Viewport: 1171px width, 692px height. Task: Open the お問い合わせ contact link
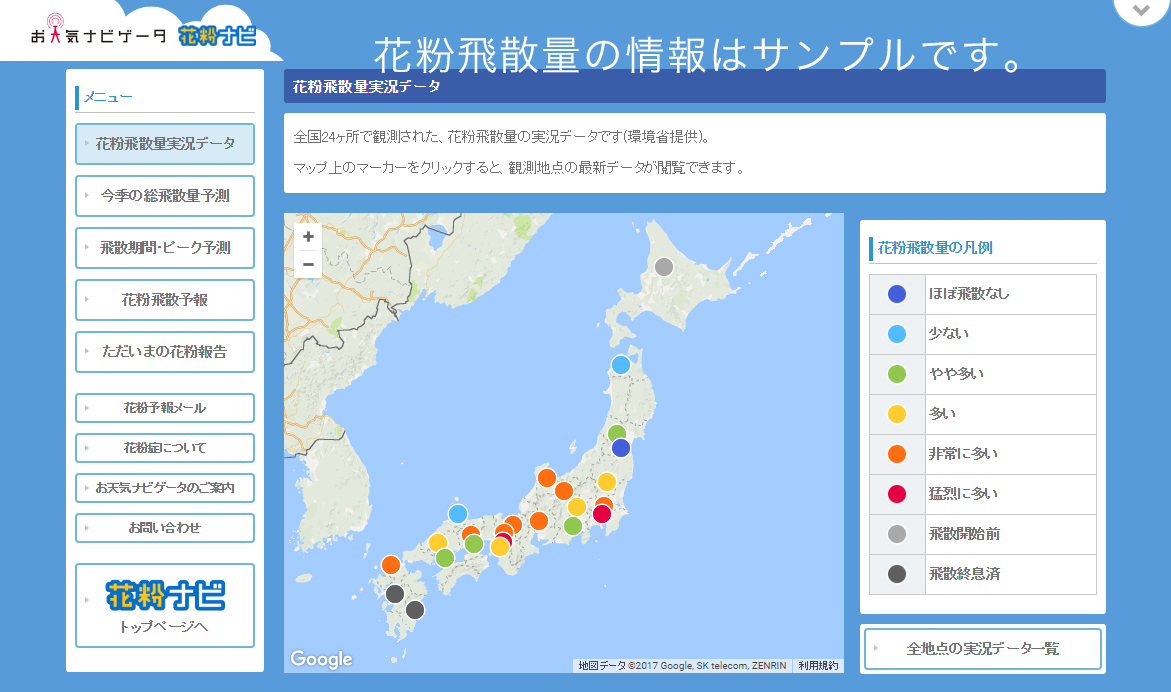click(165, 528)
